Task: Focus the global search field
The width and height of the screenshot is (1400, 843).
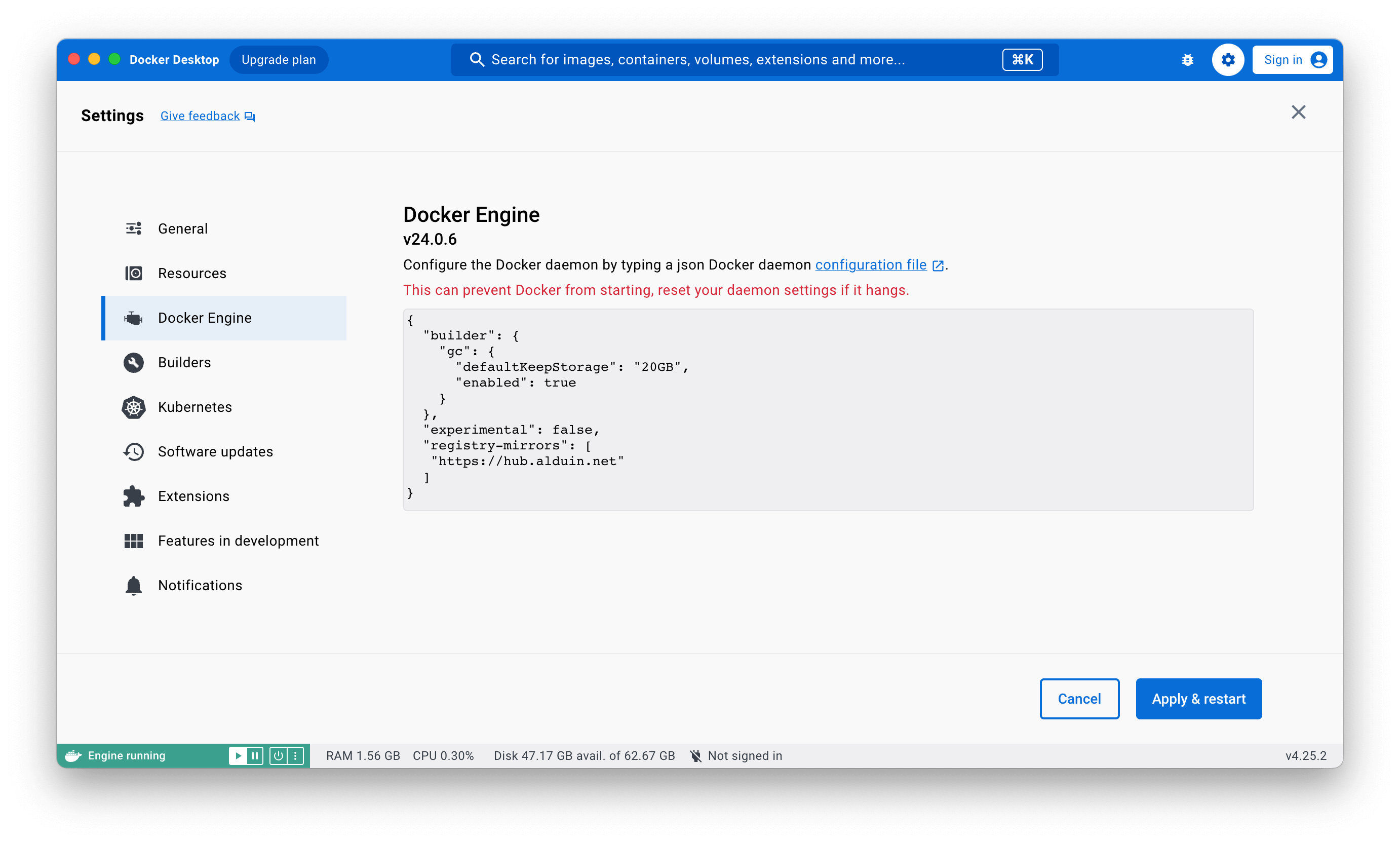Action: tap(754, 60)
